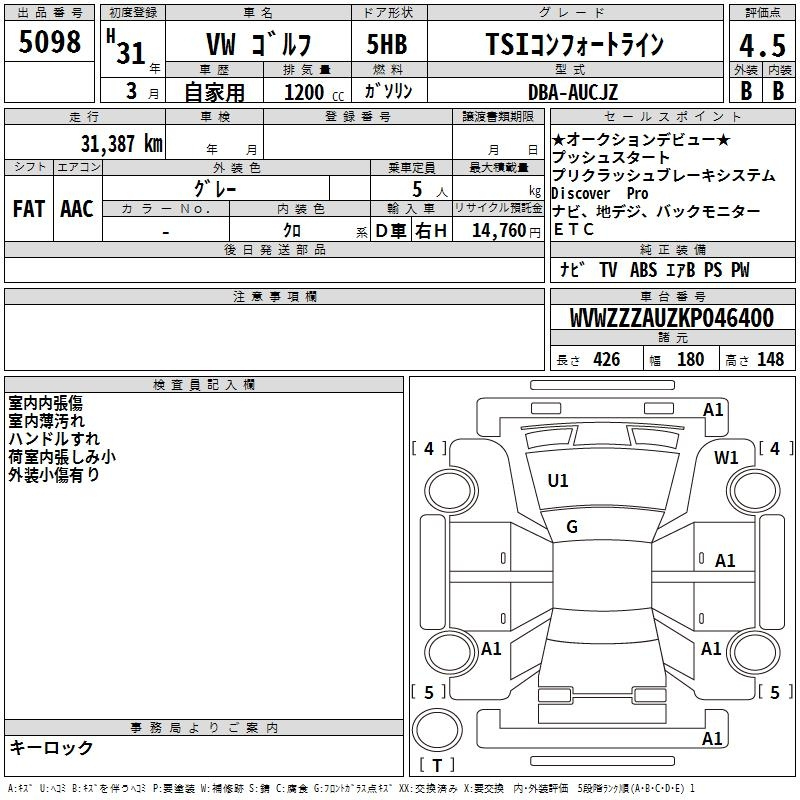Click length value 426
This screenshot has width=800, height=800.
(x=607, y=359)
